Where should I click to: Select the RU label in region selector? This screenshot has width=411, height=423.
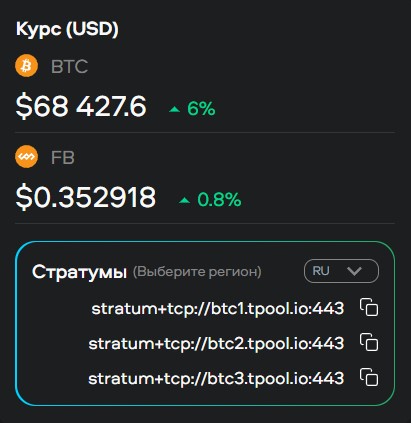[321, 271]
